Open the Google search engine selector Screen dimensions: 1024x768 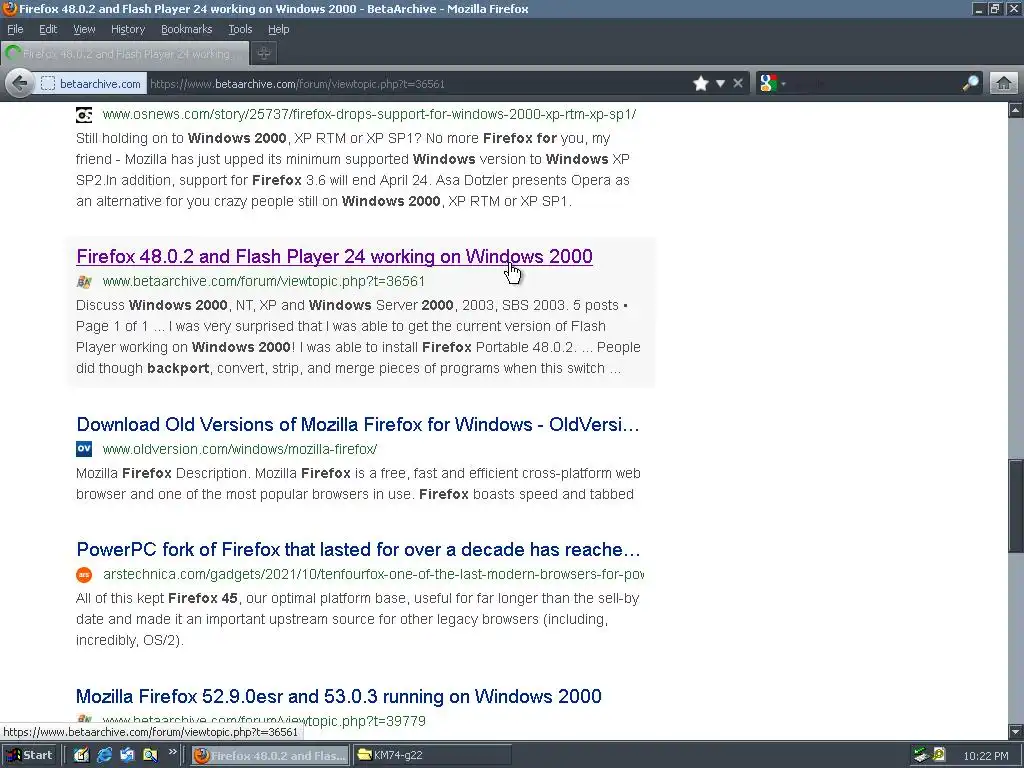(772, 84)
